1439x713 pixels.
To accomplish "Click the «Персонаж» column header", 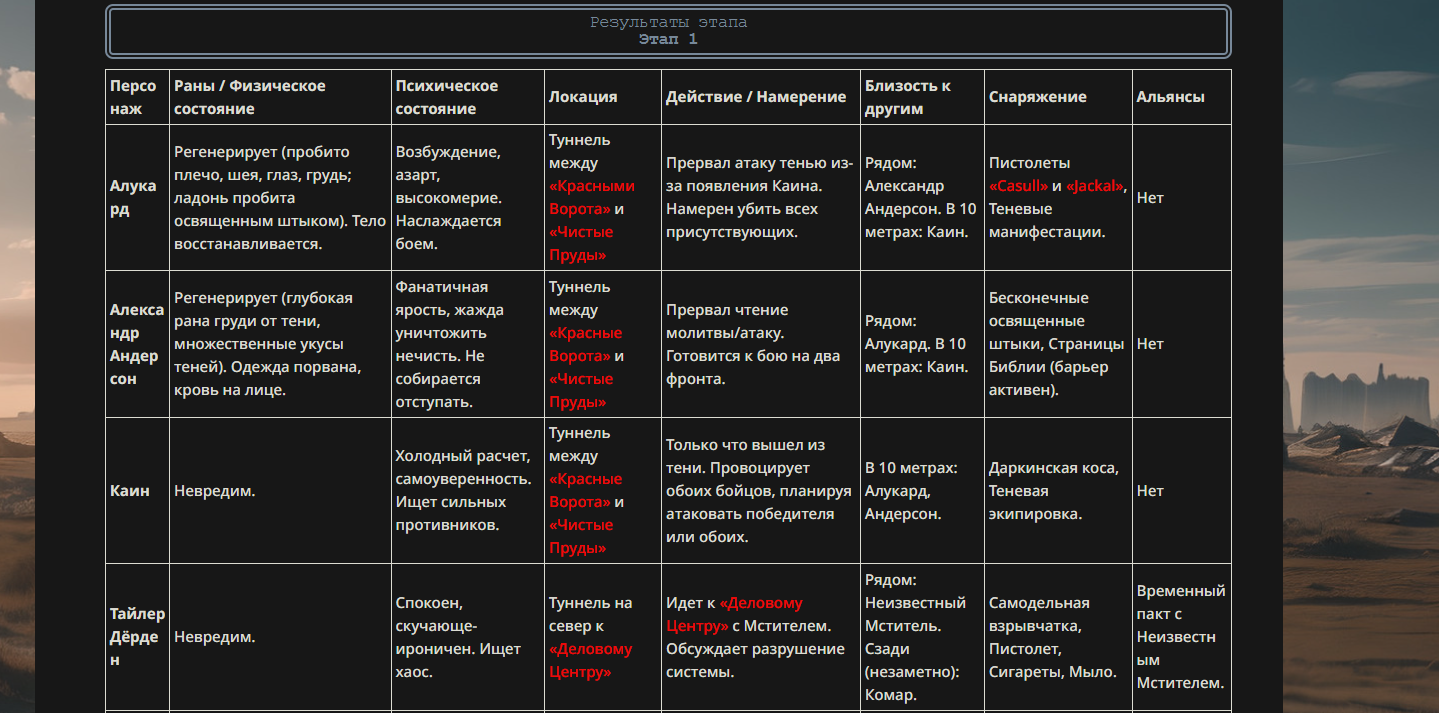I will (x=137, y=97).
